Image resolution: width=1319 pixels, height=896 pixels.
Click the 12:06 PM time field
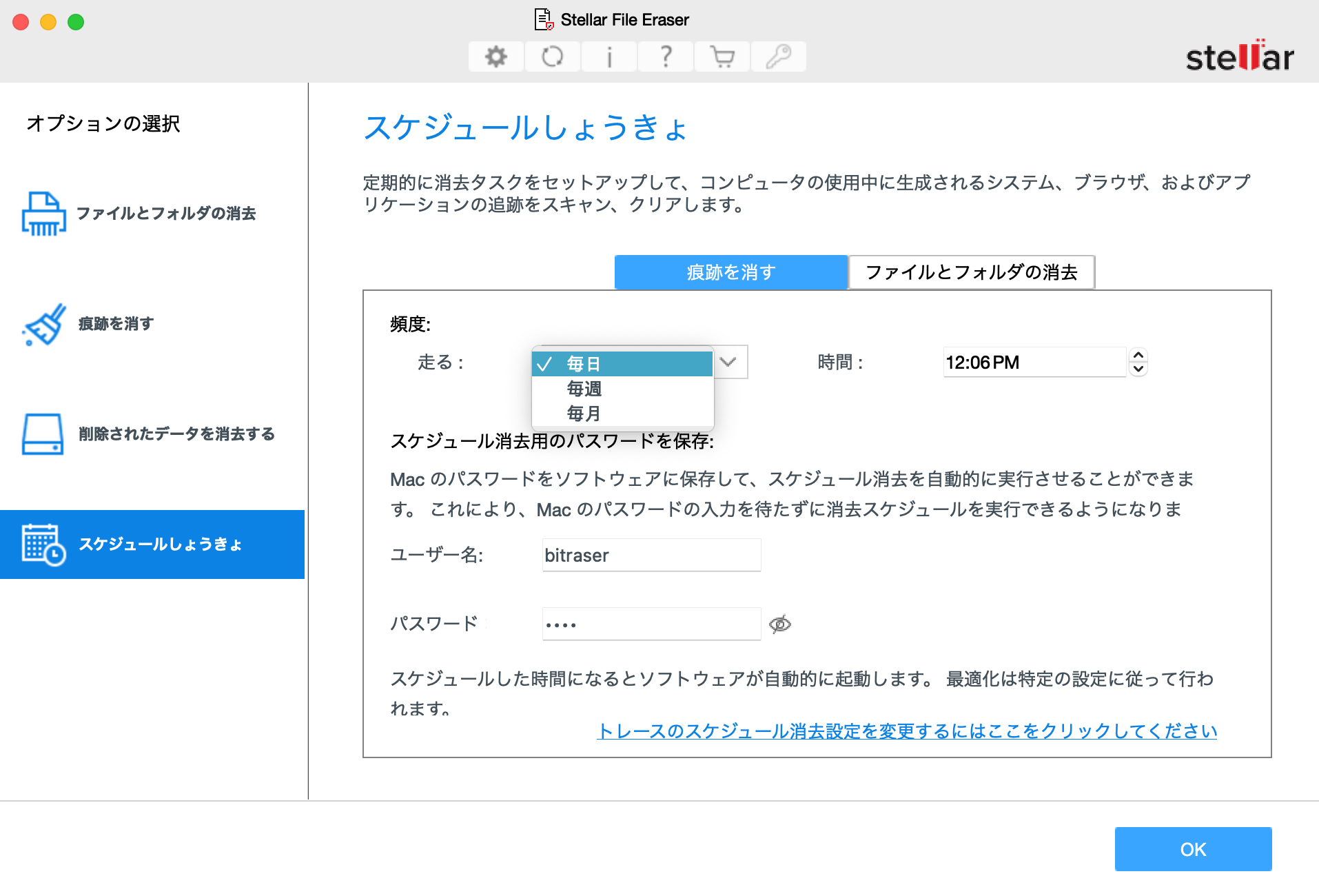(x=1034, y=363)
